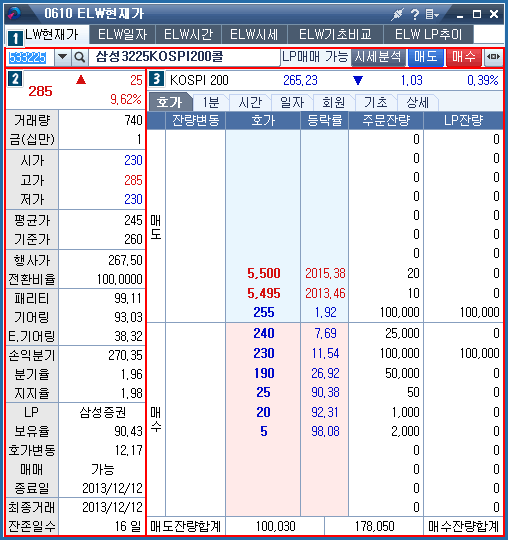
Task: Click the search magnifier icon beside code field
Action: (80, 58)
